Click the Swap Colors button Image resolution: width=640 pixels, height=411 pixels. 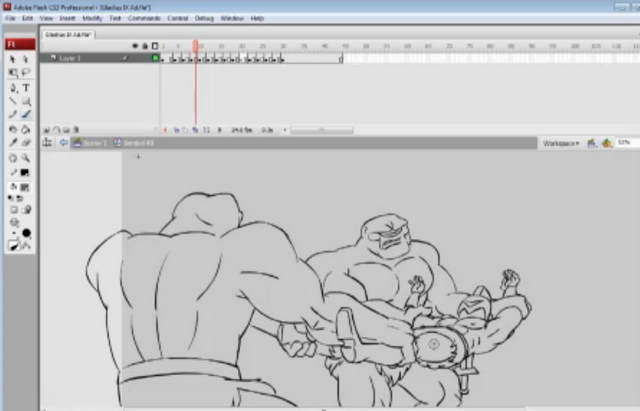[19, 198]
